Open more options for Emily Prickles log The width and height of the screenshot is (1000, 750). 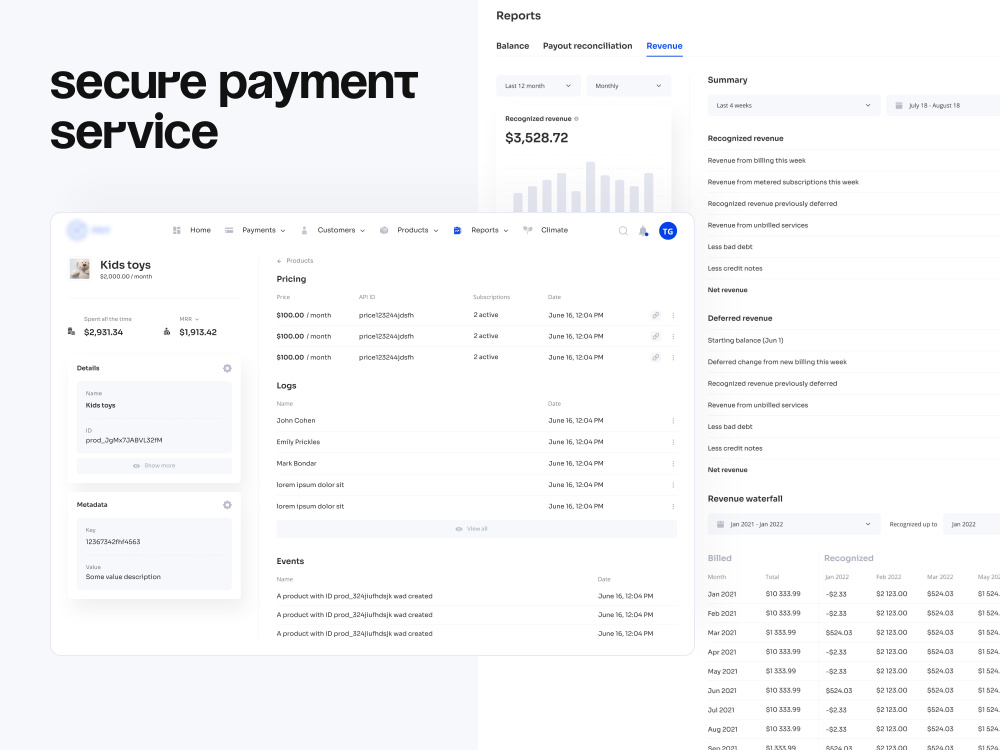coord(673,442)
